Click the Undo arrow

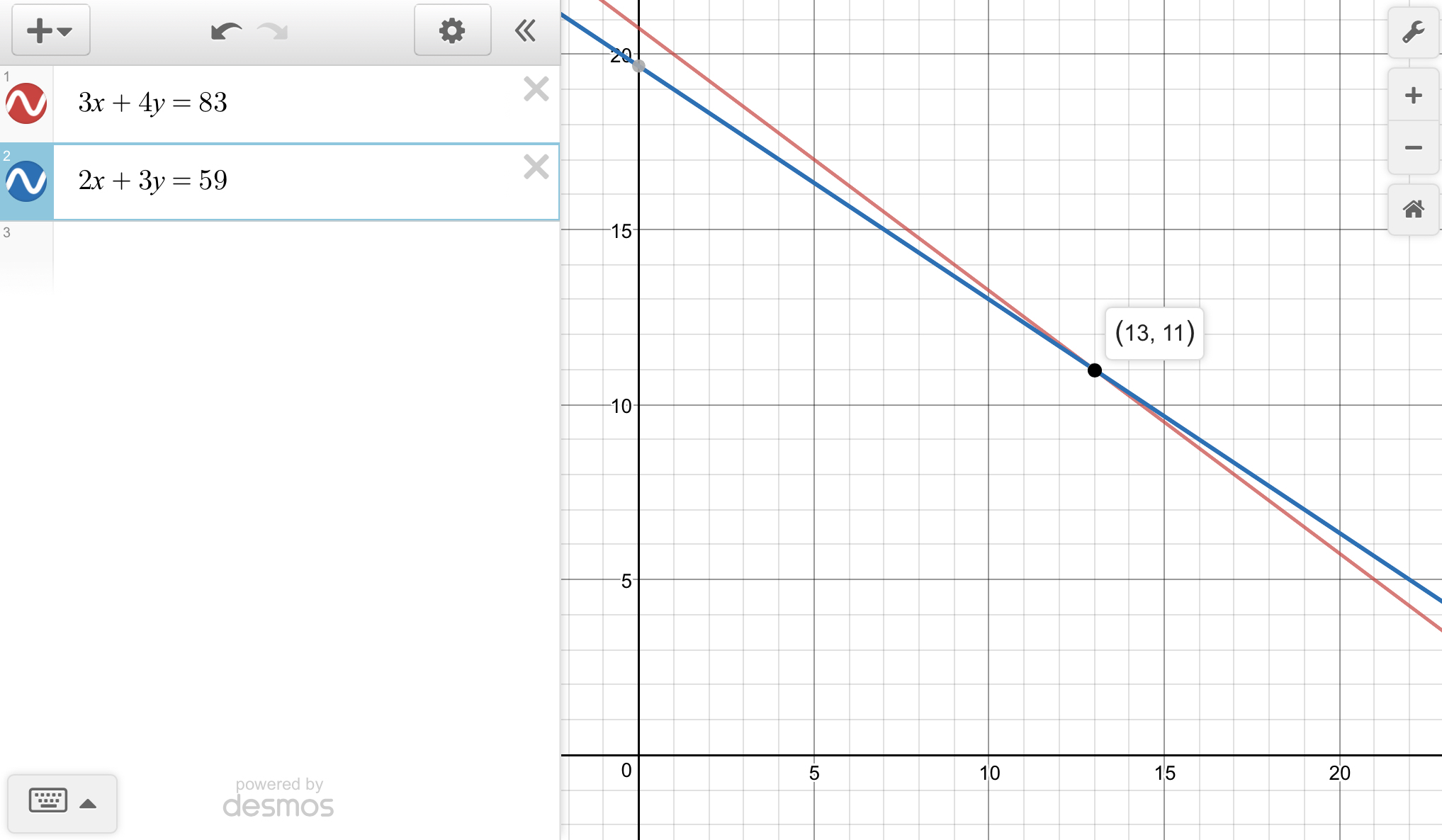[226, 31]
